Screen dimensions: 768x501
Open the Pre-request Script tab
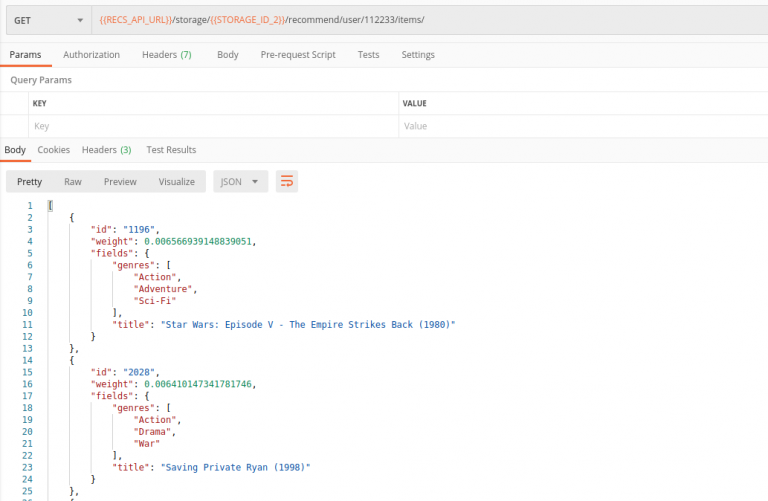[x=298, y=55]
